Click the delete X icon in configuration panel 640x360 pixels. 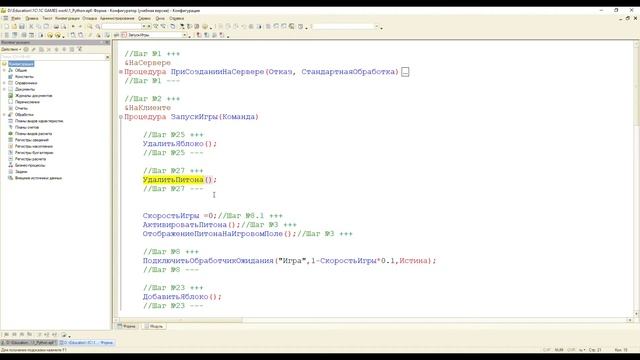pyautogui.click(x=49, y=49)
